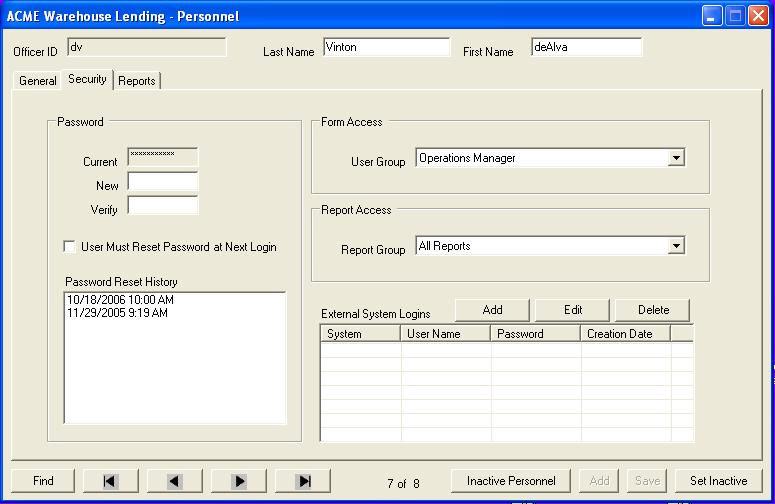Select the 11/29/2005 9:19 AM history entry
Viewport: 775px width, 504px height.
(117, 313)
